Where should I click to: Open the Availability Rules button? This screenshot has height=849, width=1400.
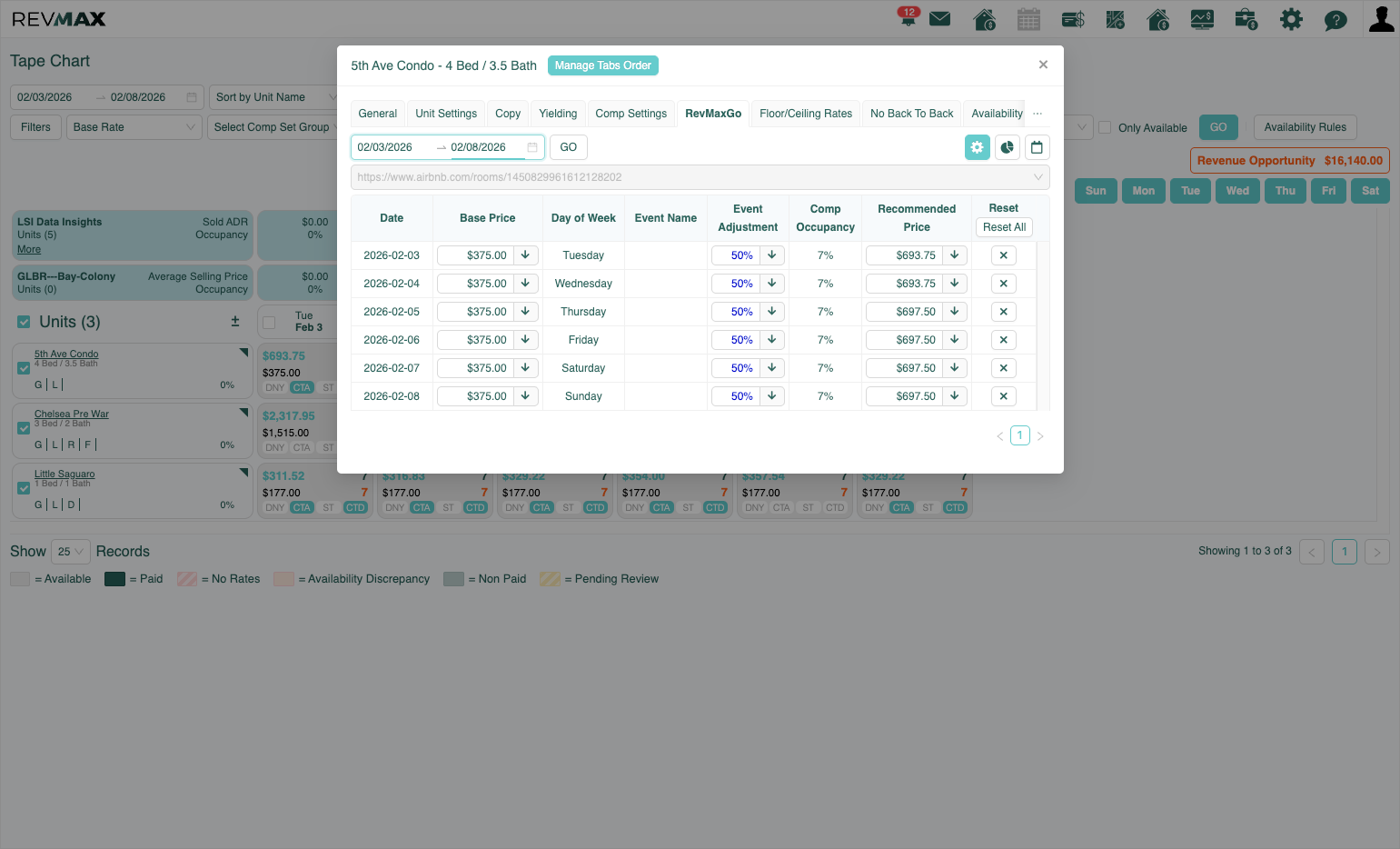(x=1306, y=127)
